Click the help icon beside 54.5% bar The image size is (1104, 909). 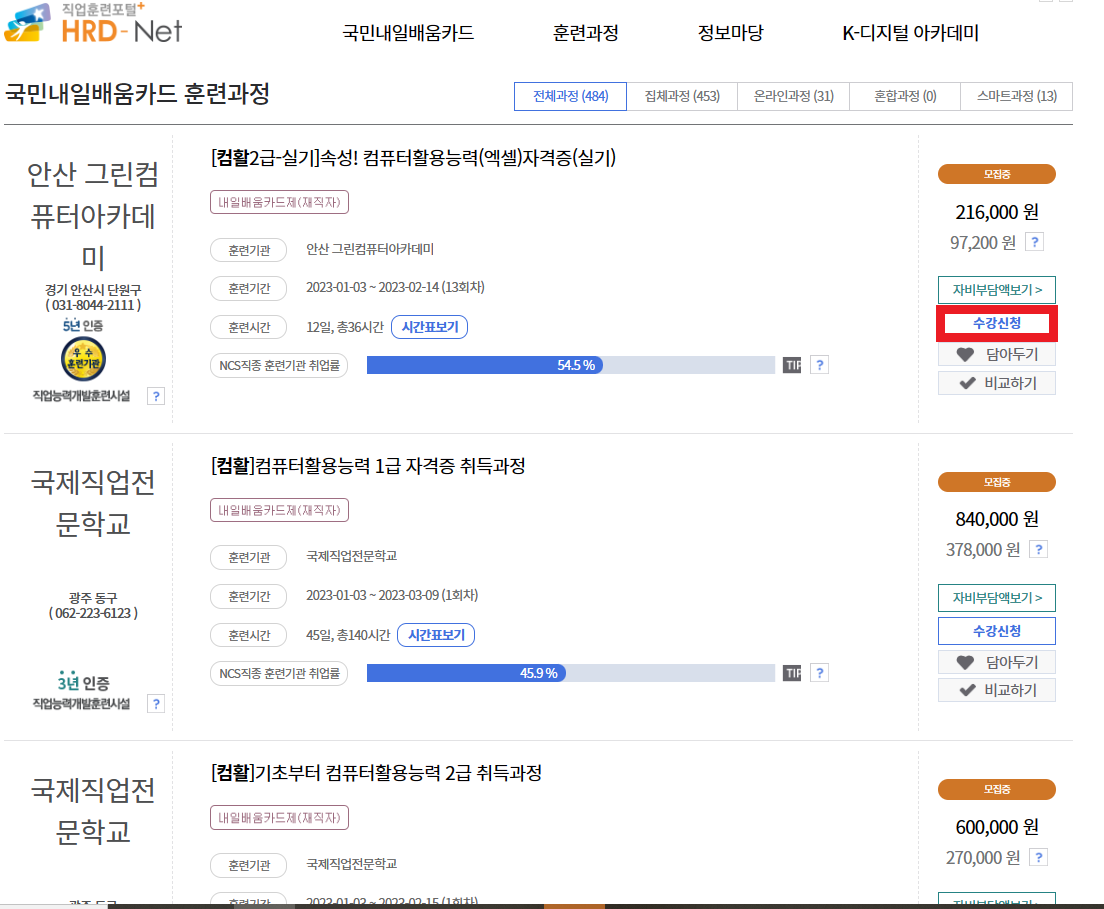point(820,365)
